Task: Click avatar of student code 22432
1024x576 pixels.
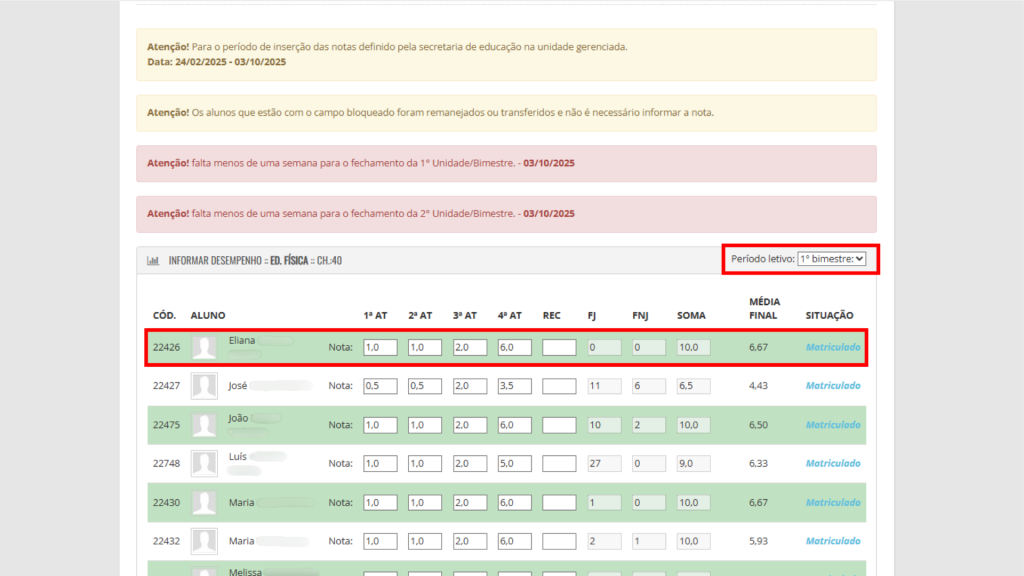Action: pos(205,541)
